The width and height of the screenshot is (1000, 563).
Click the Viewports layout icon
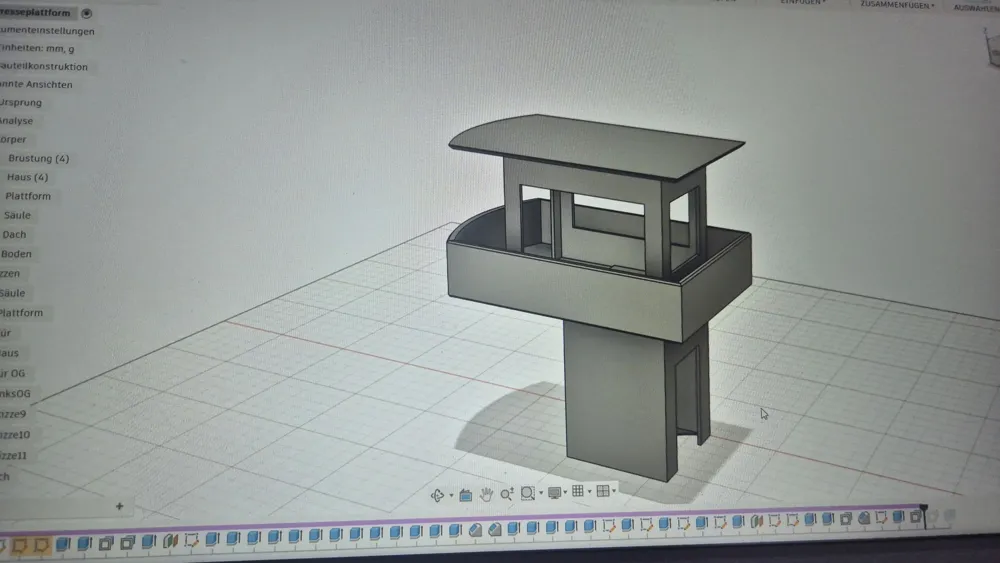(603, 490)
